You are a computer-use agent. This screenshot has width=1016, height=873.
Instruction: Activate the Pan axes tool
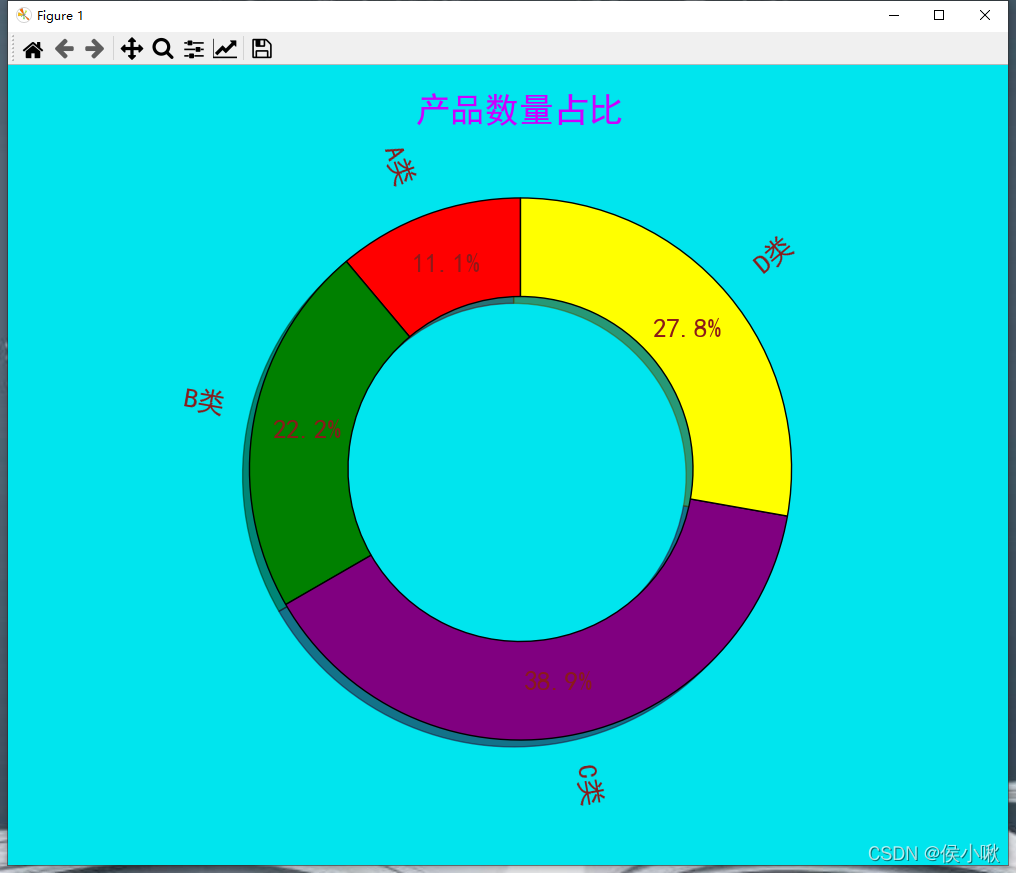[x=132, y=49]
